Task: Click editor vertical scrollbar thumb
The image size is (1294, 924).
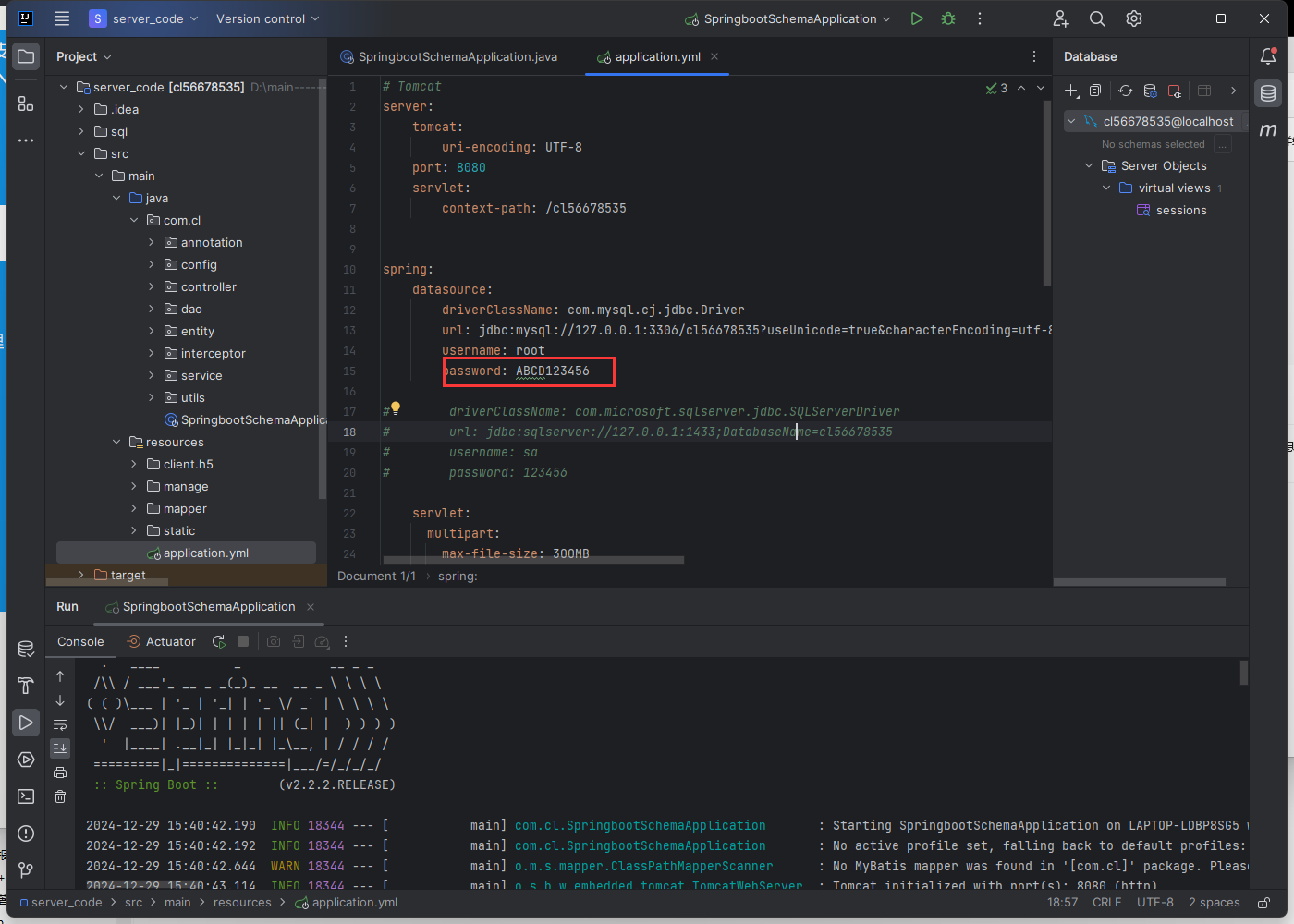Action: [1046, 193]
